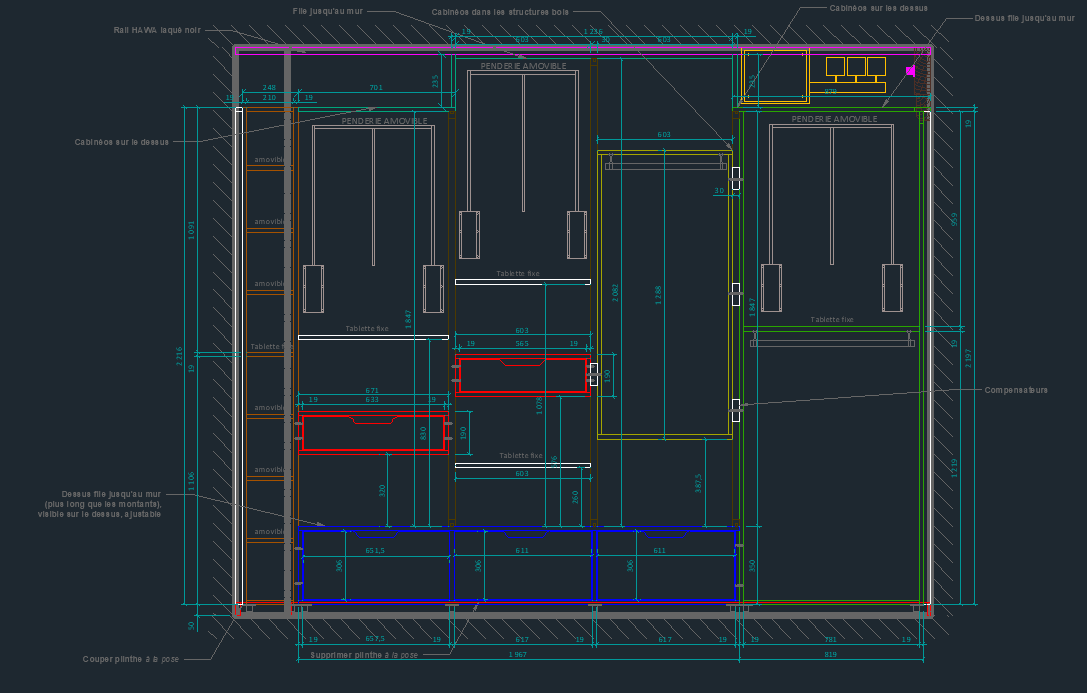Select 'Cabinéos dans les structures bois' label

point(487,12)
